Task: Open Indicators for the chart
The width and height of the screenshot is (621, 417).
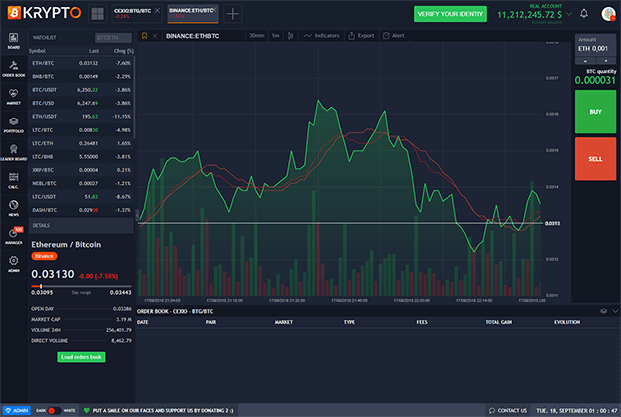Action: (x=322, y=36)
